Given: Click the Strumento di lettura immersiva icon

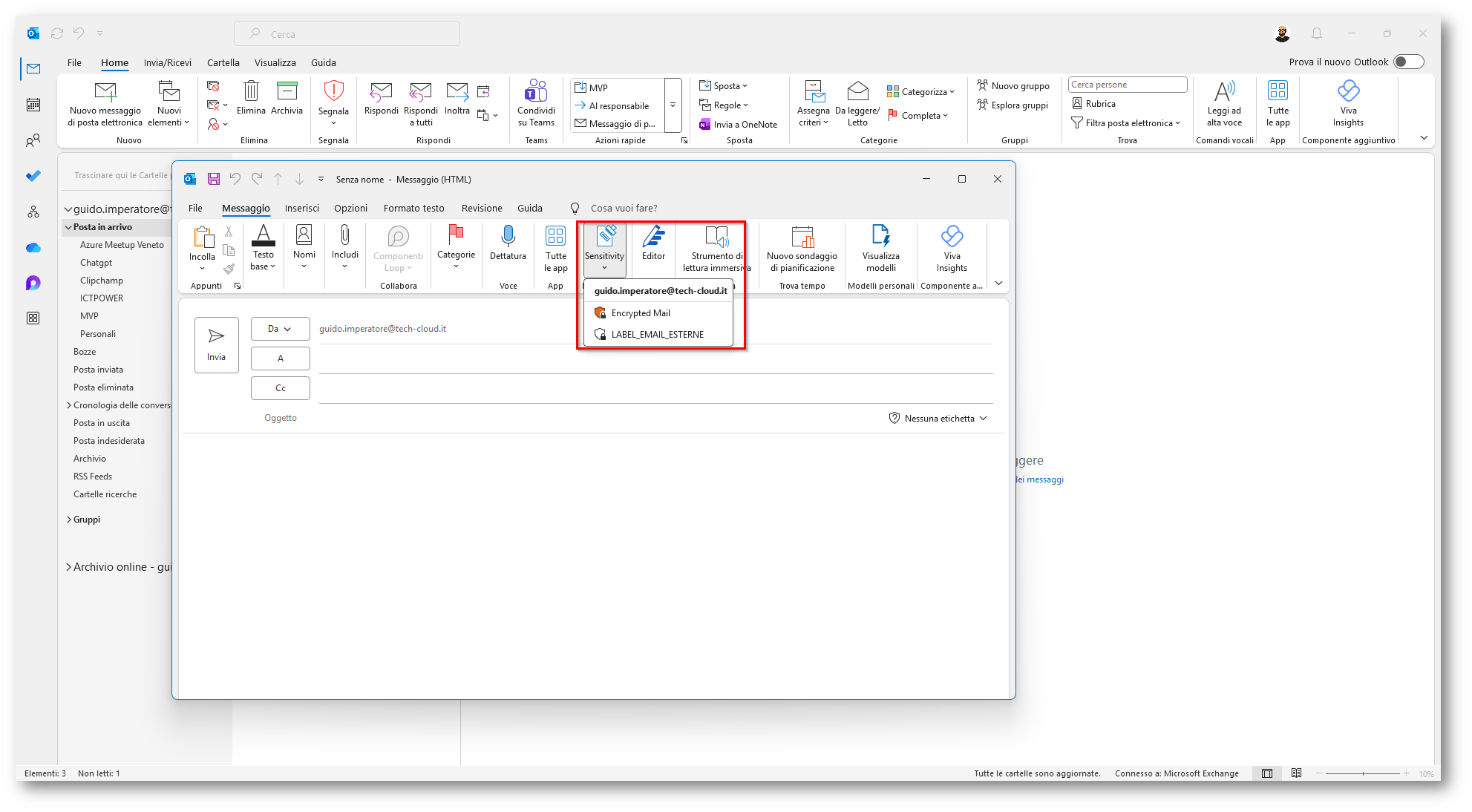Looking at the screenshot, I should pyautogui.click(x=716, y=237).
